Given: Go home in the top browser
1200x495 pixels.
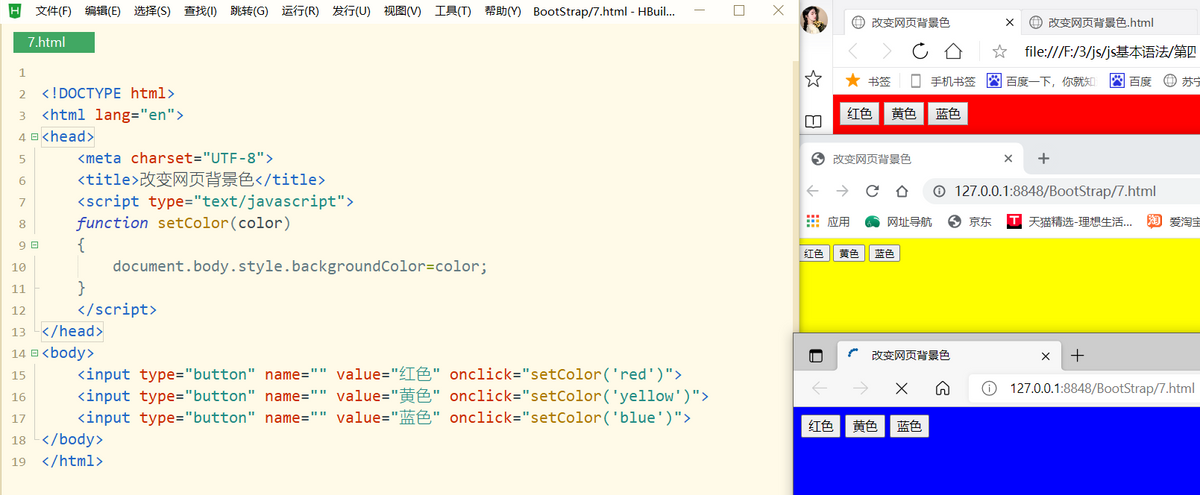Looking at the screenshot, I should [954, 51].
